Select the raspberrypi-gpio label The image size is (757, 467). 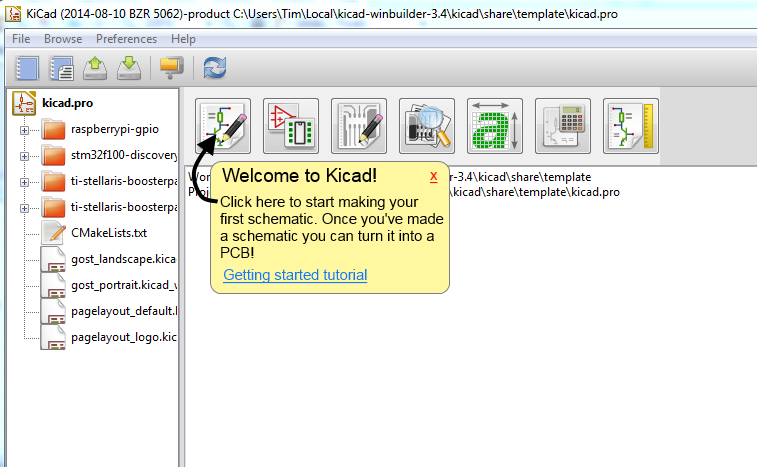click(x=115, y=129)
